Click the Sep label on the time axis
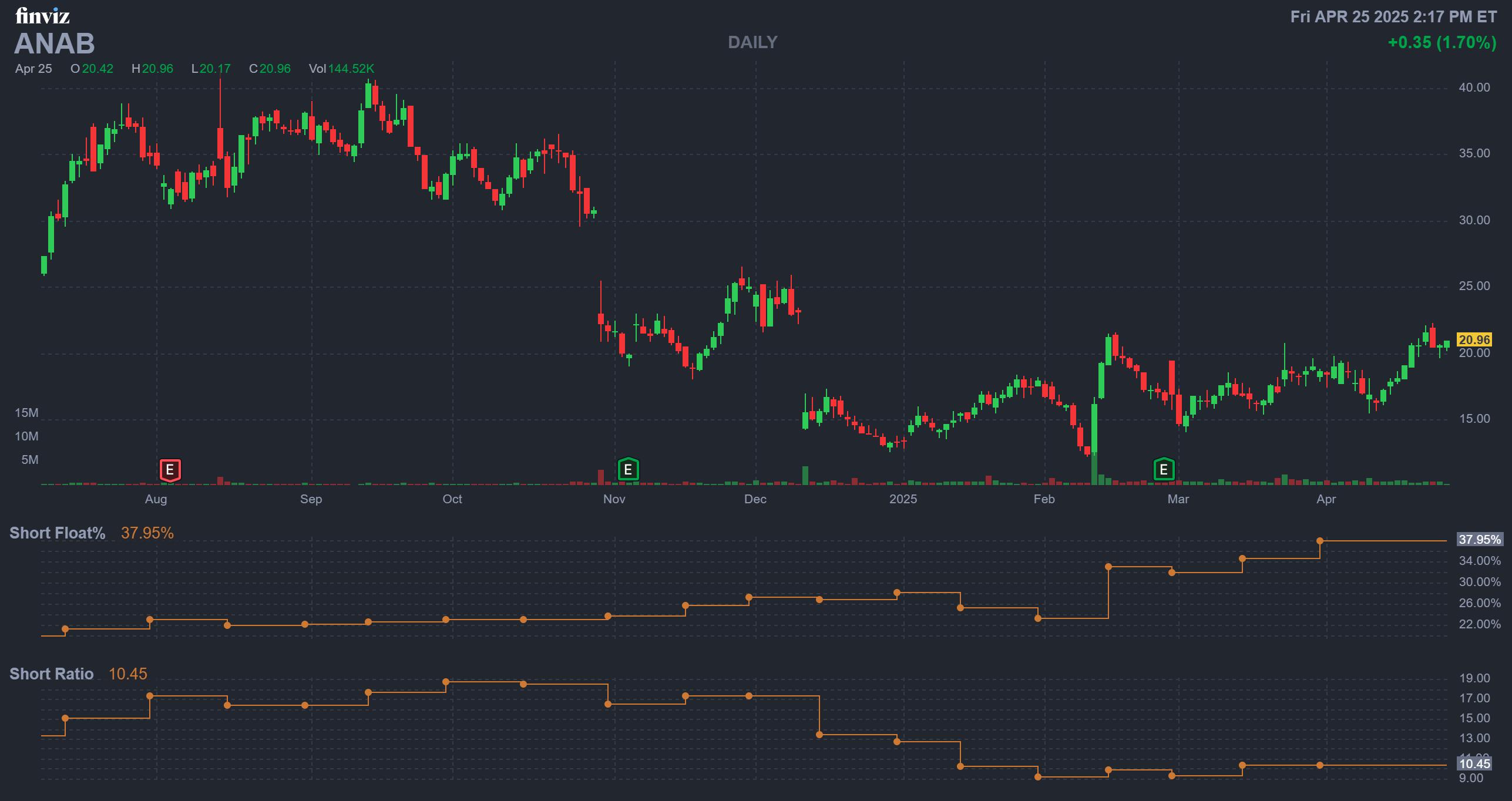Viewport: 1512px width, 801px height. pos(311,499)
